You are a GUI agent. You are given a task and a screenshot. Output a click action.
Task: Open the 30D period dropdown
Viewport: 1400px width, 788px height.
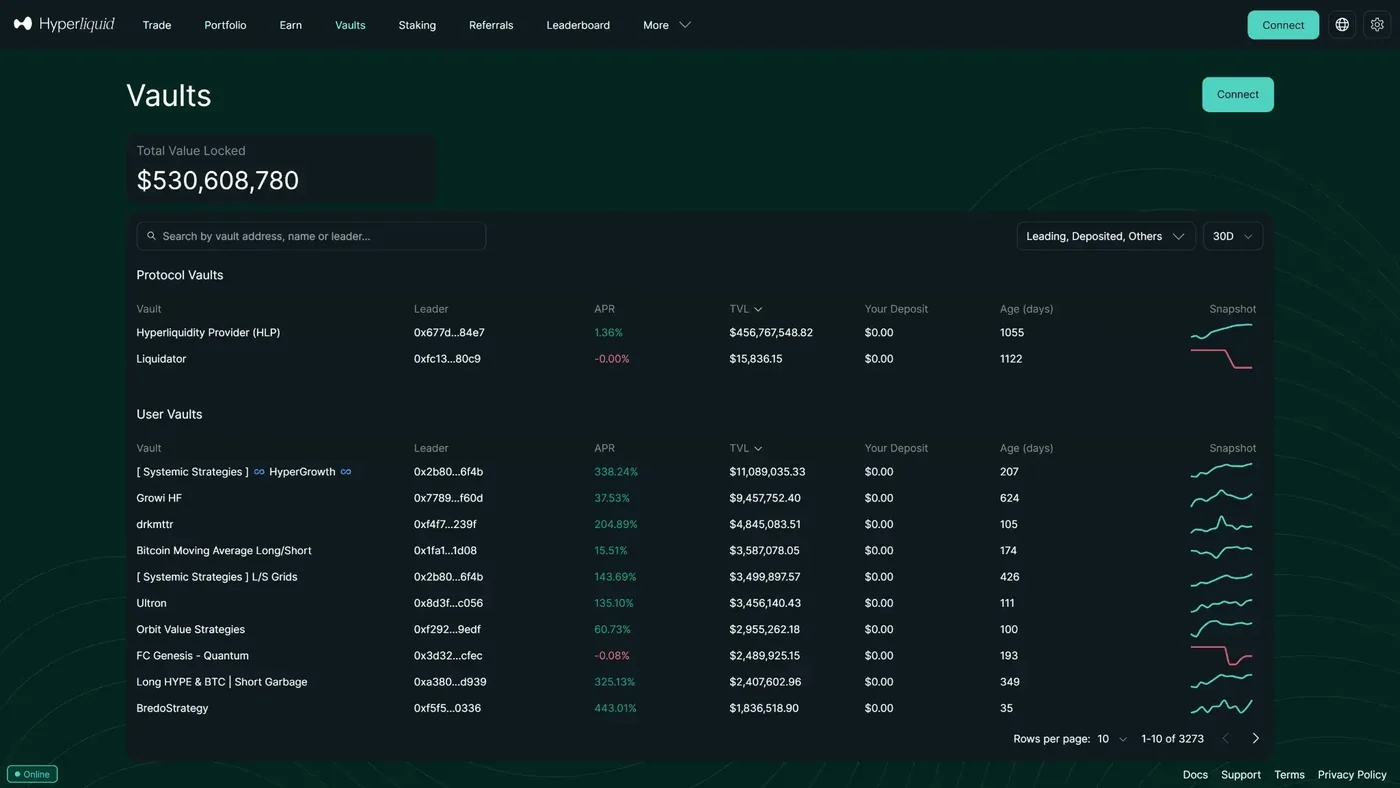[1233, 236]
